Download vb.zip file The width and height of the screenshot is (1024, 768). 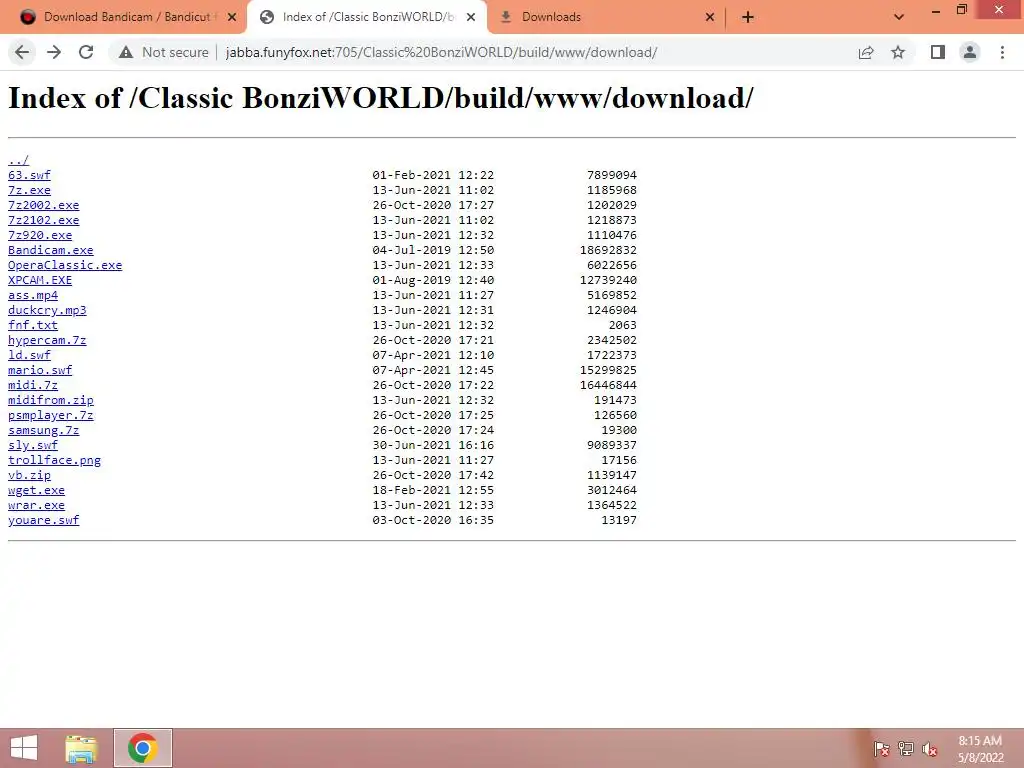(x=29, y=475)
